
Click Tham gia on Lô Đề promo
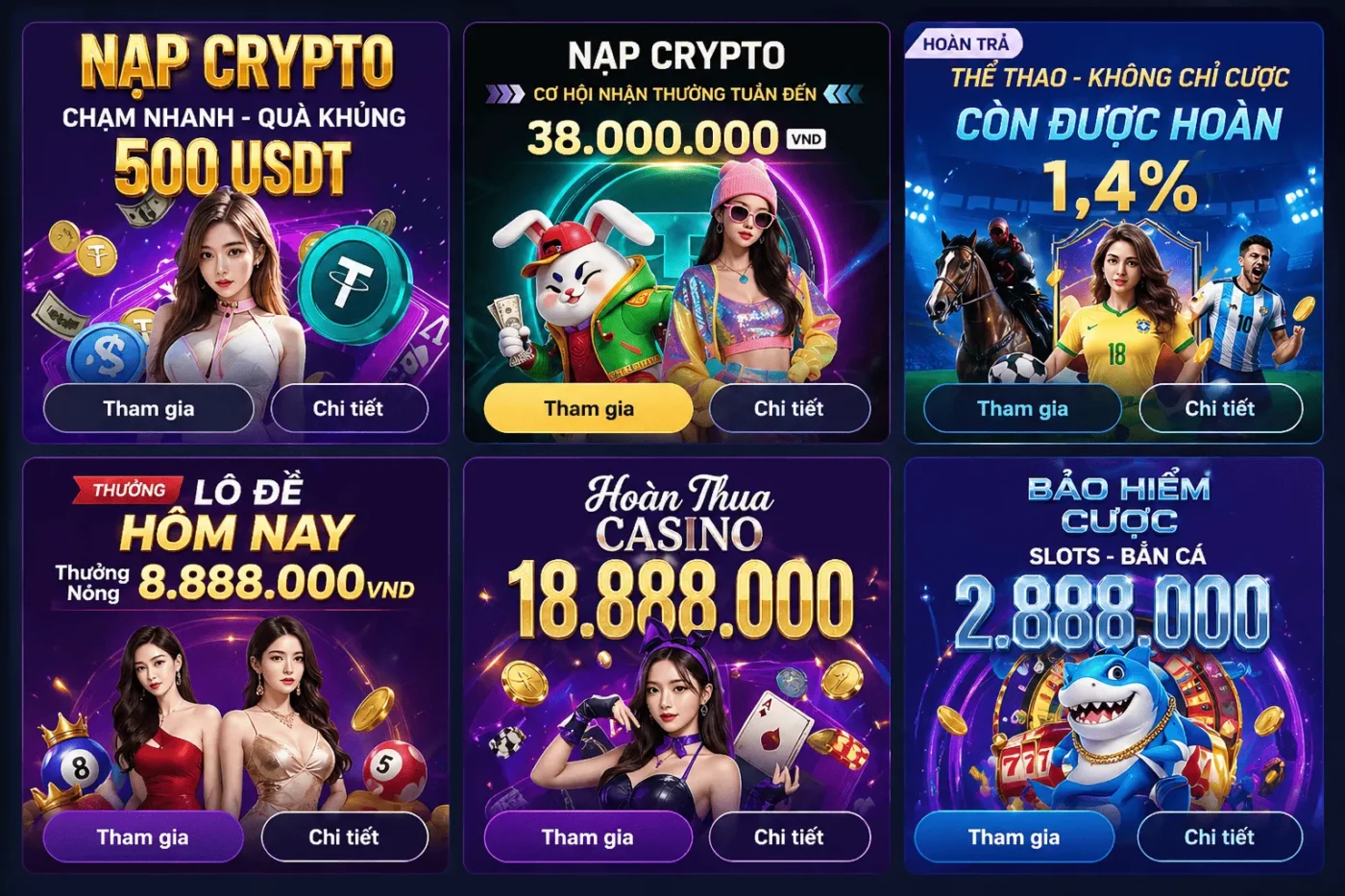[143, 836]
